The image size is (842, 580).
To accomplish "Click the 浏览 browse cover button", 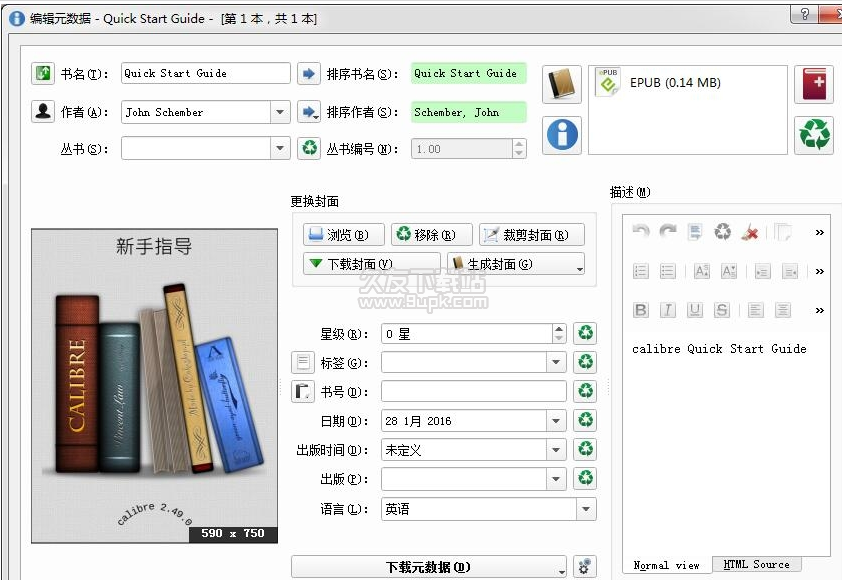I will [344, 235].
